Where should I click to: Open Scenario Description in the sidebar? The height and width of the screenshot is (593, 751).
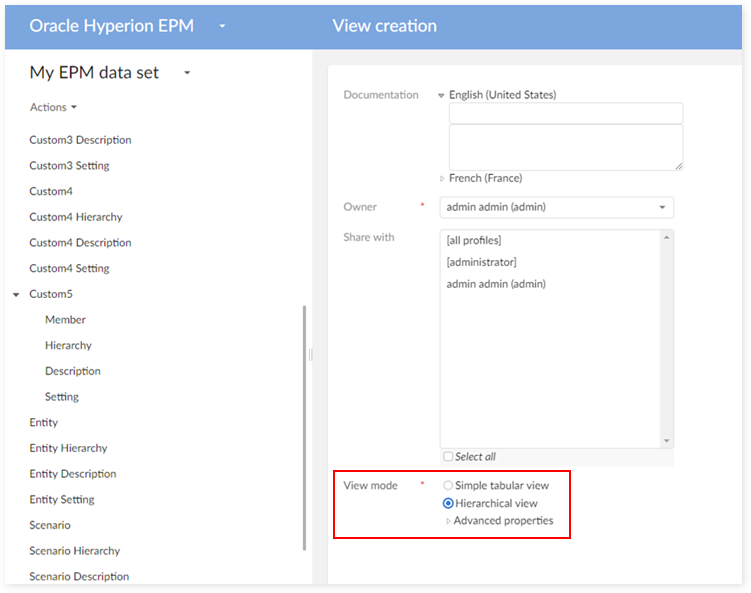(x=79, y=576)
